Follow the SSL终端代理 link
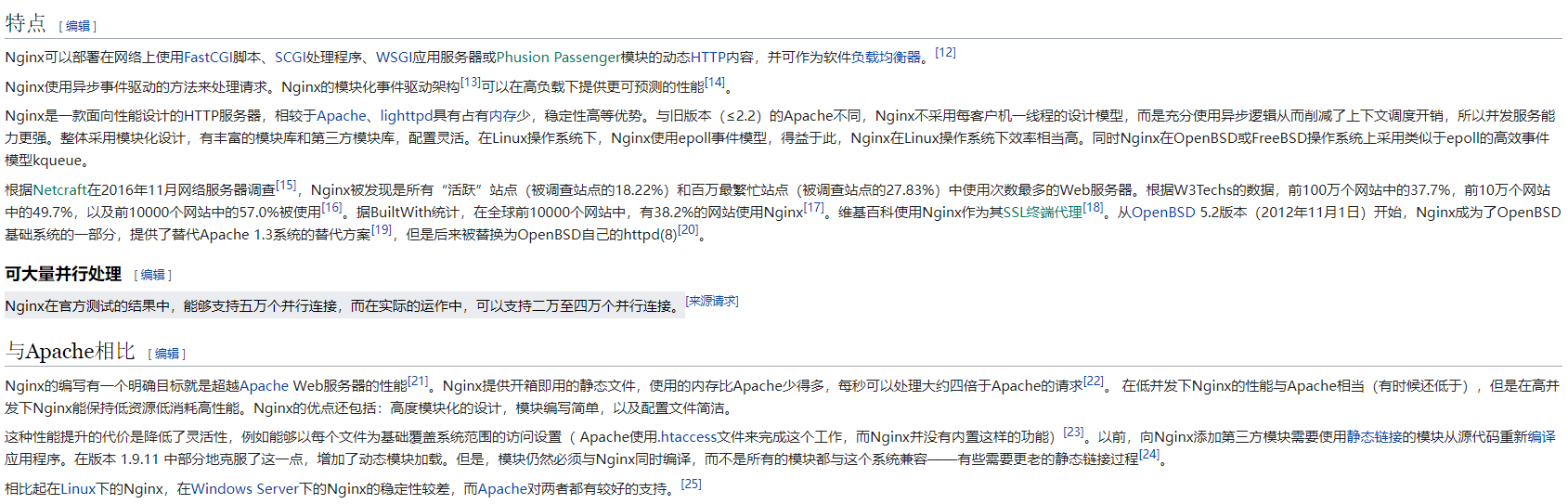The width and height of the screenshot is (1568, 504). pos(1043,213)
